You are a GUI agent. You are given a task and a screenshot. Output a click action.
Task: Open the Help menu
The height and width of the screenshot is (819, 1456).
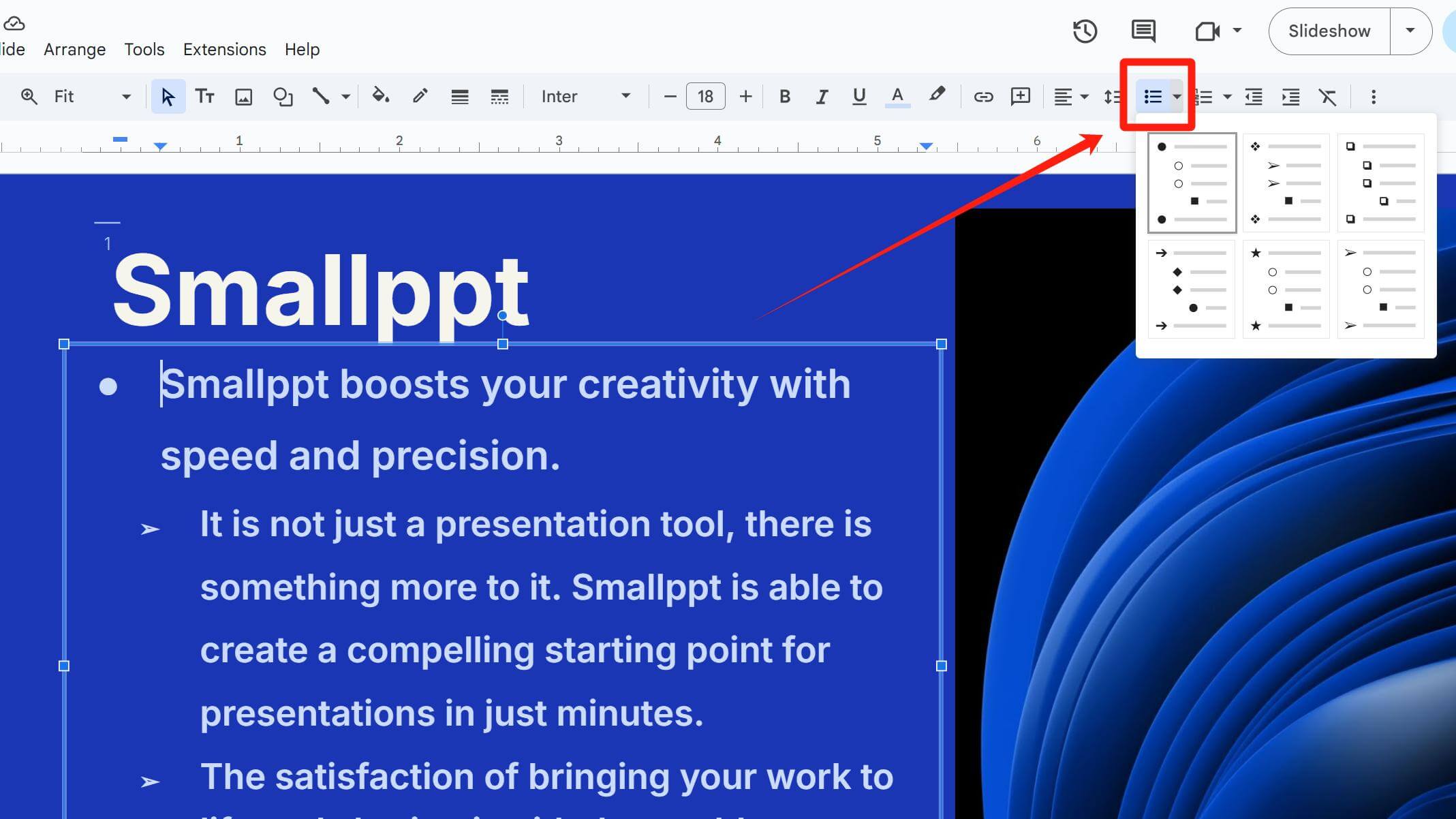[302, 49]
